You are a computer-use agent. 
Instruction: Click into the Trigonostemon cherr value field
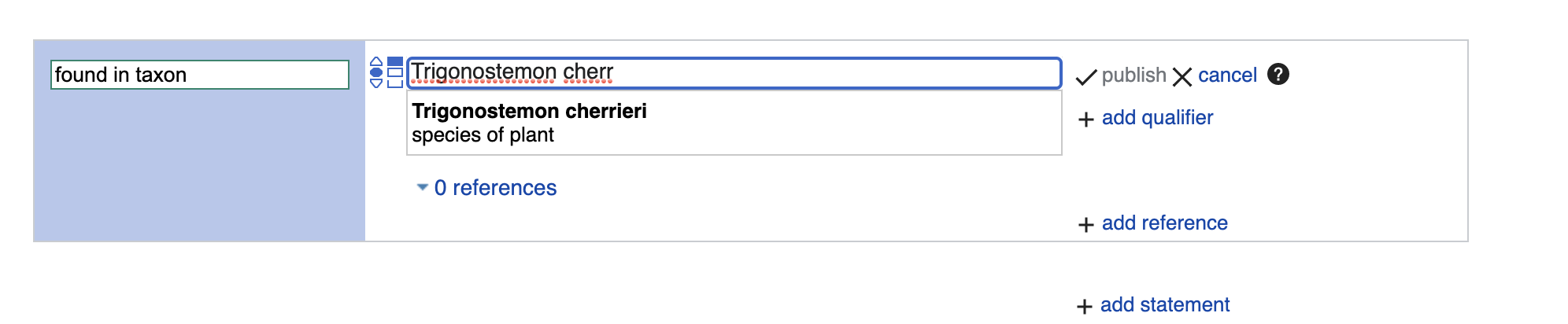point(734,72)
